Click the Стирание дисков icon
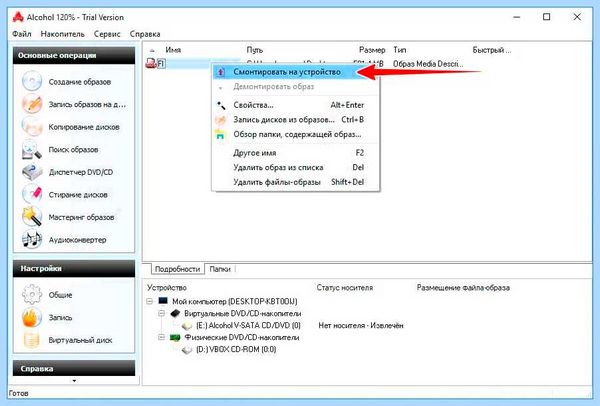The width and height of the screenshot is (600, 406). pyautogui.click(x=32, y=194)
